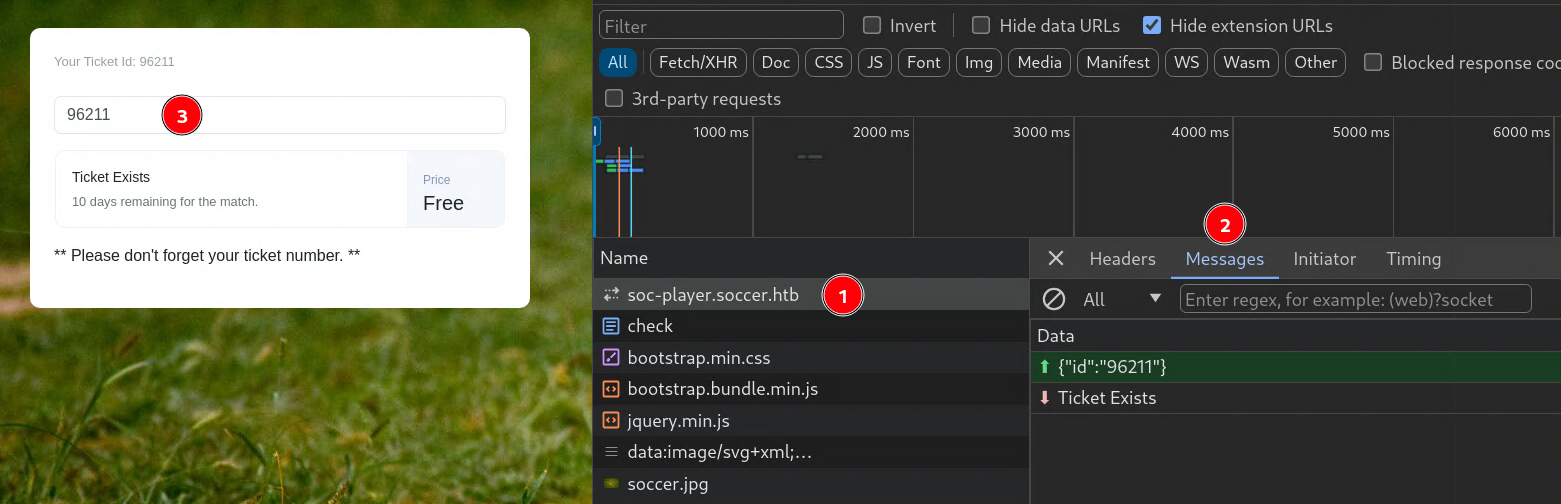Click the WebSocket icon beside soc-player.soccer.htb
This screenshot has height=504, width=1561.
pos(611,295)
